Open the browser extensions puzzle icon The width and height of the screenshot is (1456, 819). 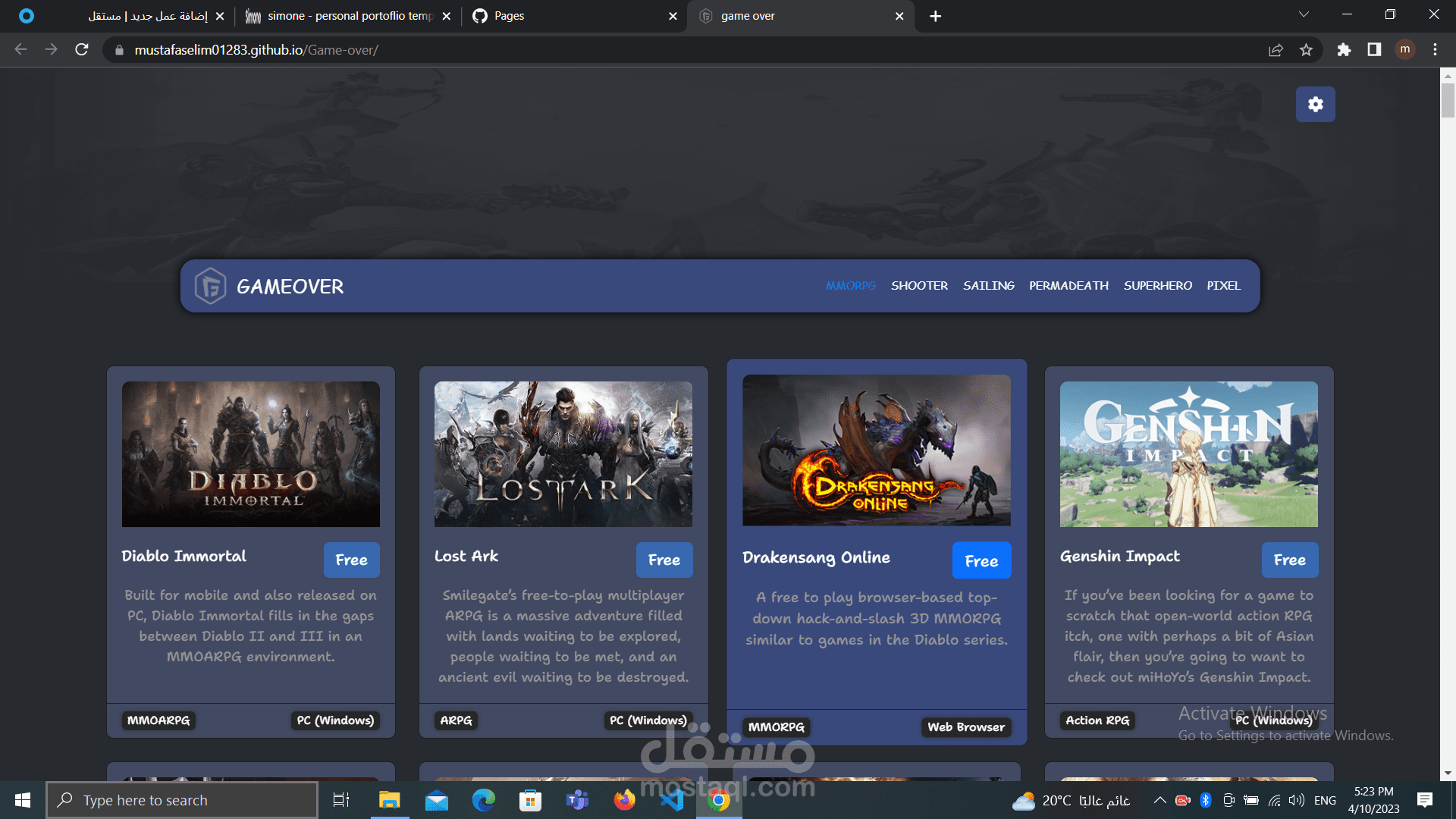point(1344,50)
